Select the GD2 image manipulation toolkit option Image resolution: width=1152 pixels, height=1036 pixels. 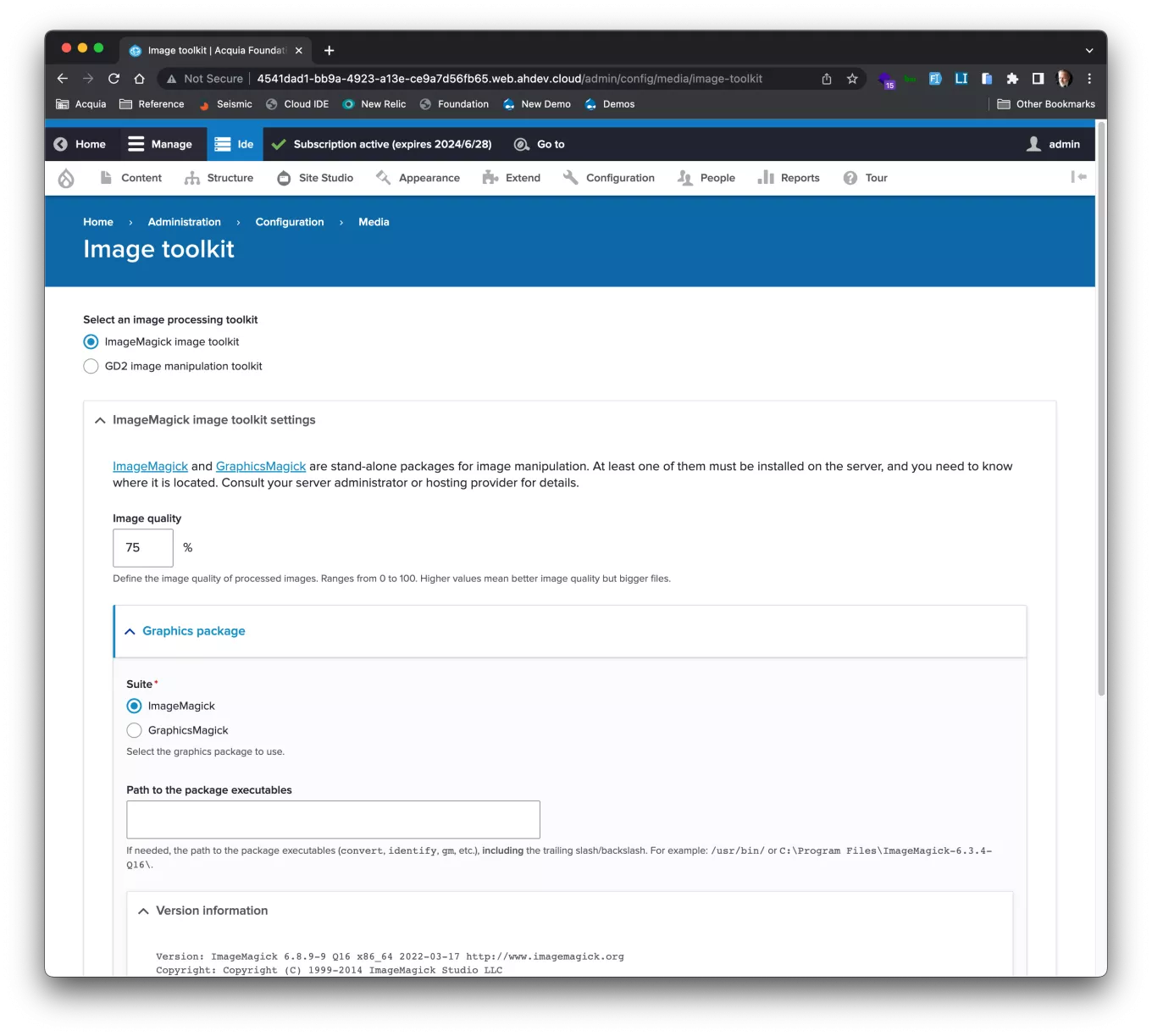pos(91,366)
